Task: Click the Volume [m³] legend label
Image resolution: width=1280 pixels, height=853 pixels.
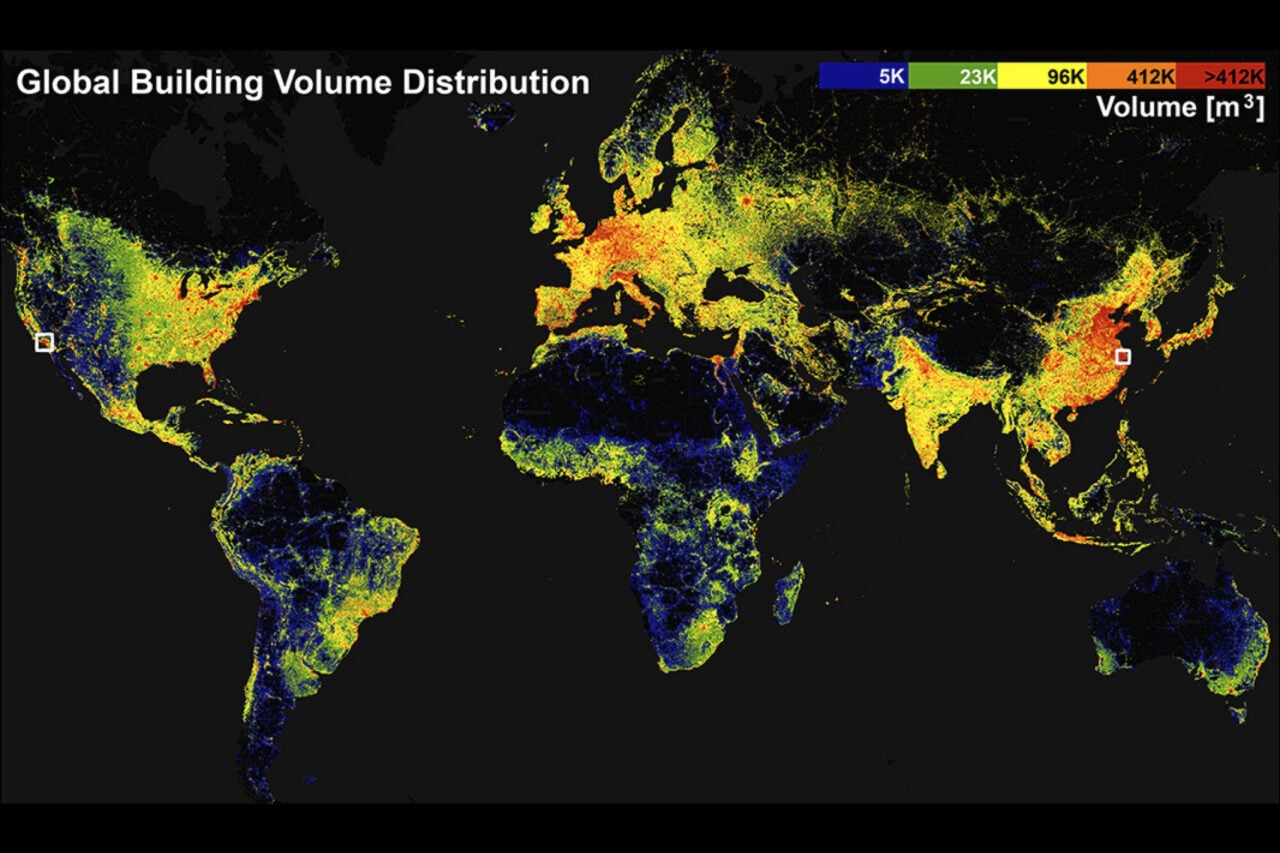Action: [1180, 108]
